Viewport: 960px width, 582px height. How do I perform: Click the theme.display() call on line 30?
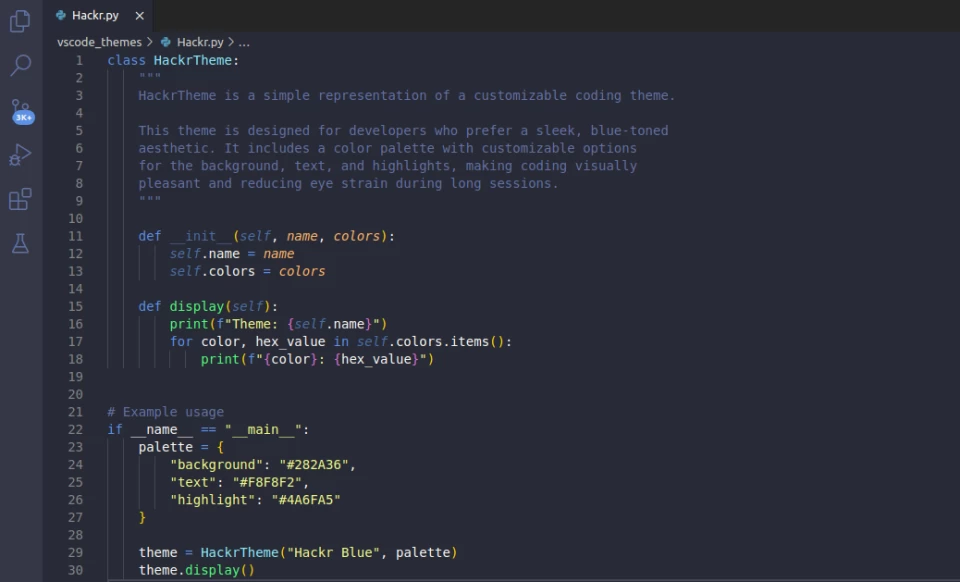point(195,569)
